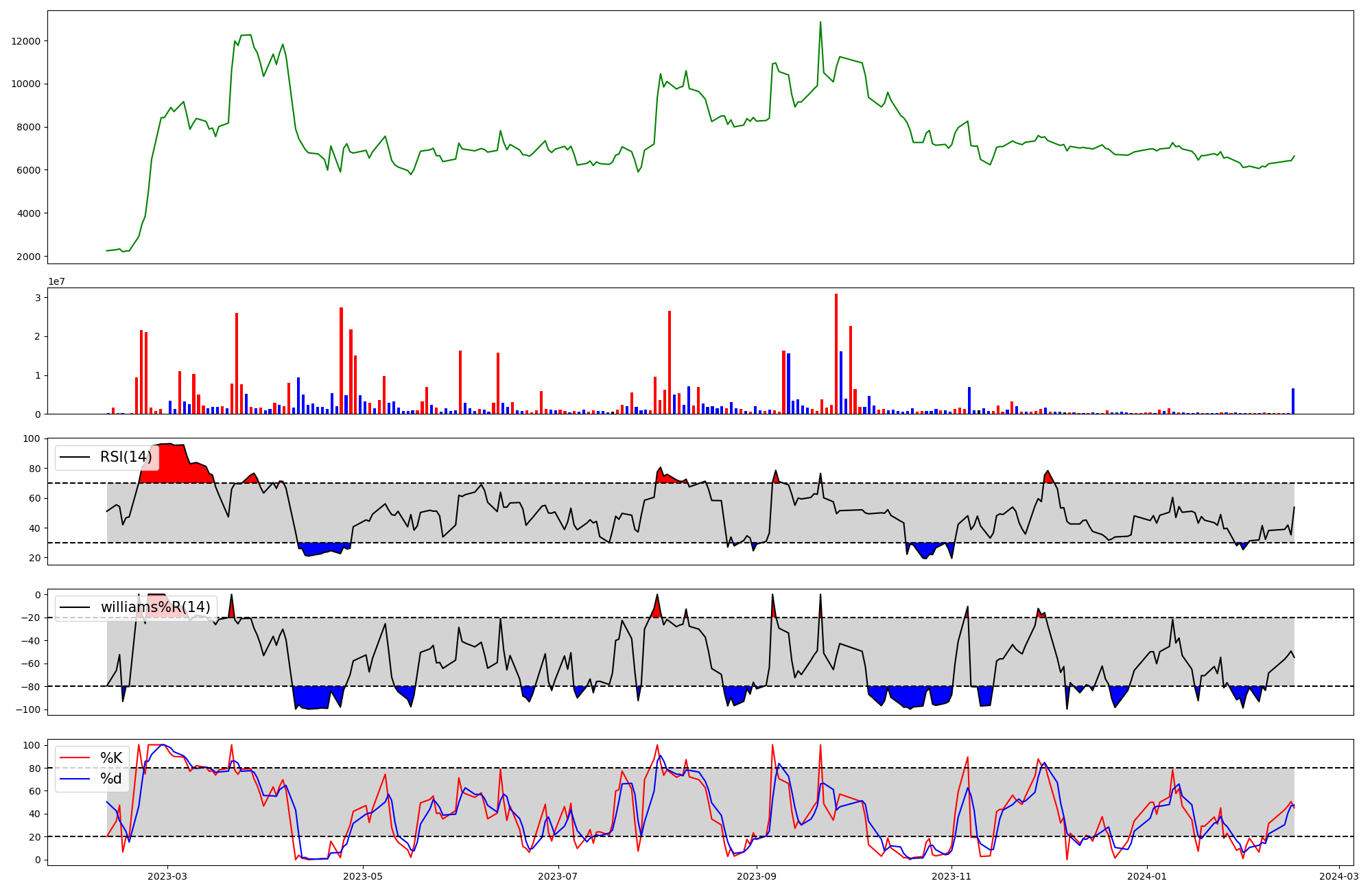The width and height of the screenshot is (1372, 892).
Task: Click the -20 tick on Williams %R axis
Action: pyautogui.click(x=31, y=618)
